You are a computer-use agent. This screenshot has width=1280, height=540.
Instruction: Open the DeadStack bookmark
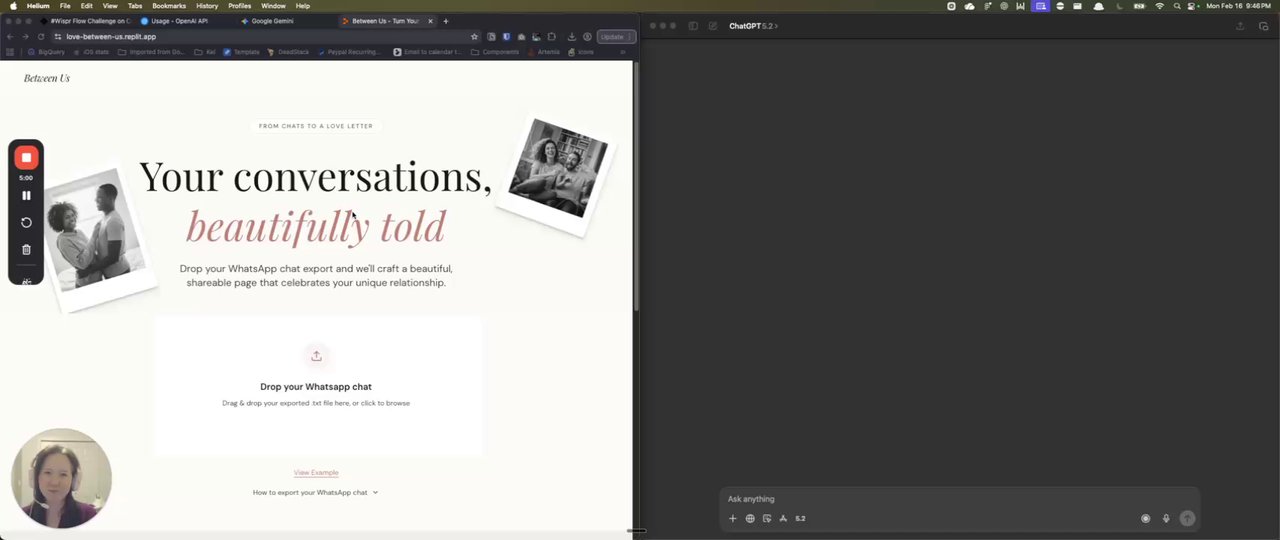pyautogui.click(x=289, y=52)
